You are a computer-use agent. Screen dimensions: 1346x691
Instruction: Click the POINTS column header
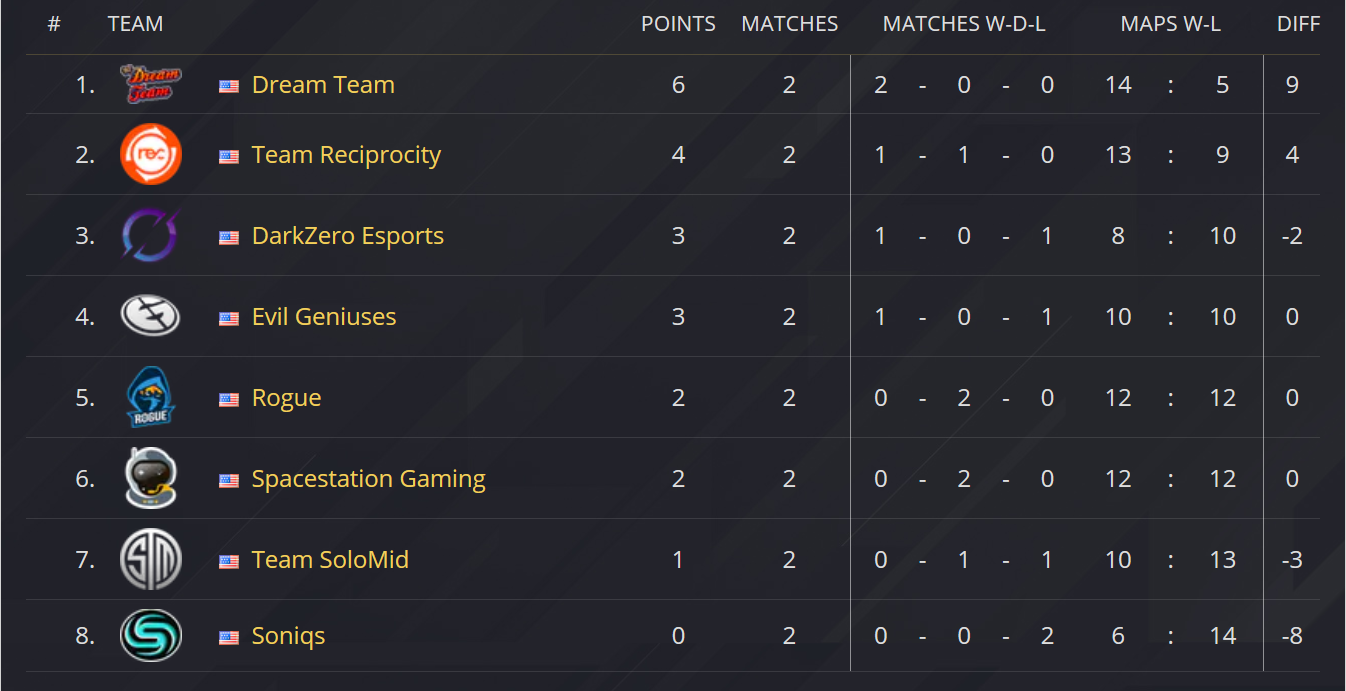678,24
